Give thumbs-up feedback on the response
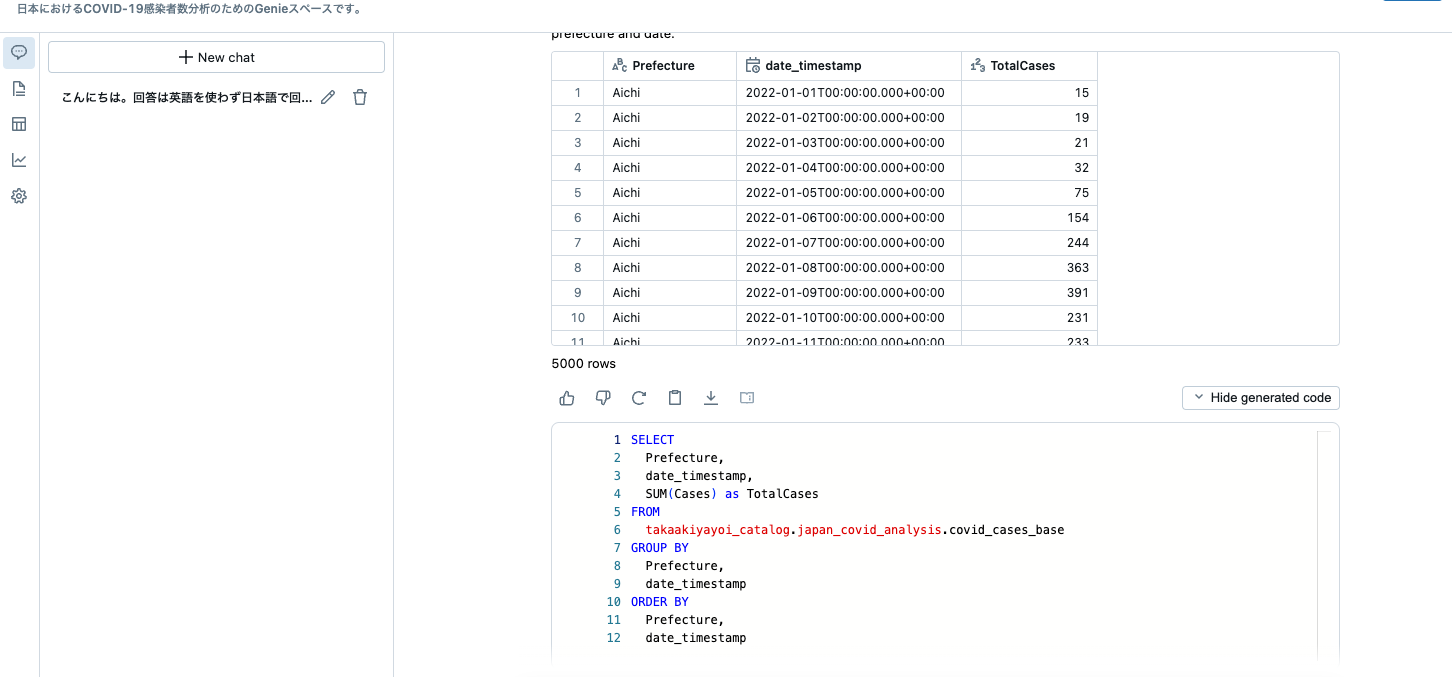 click(566, 397)
